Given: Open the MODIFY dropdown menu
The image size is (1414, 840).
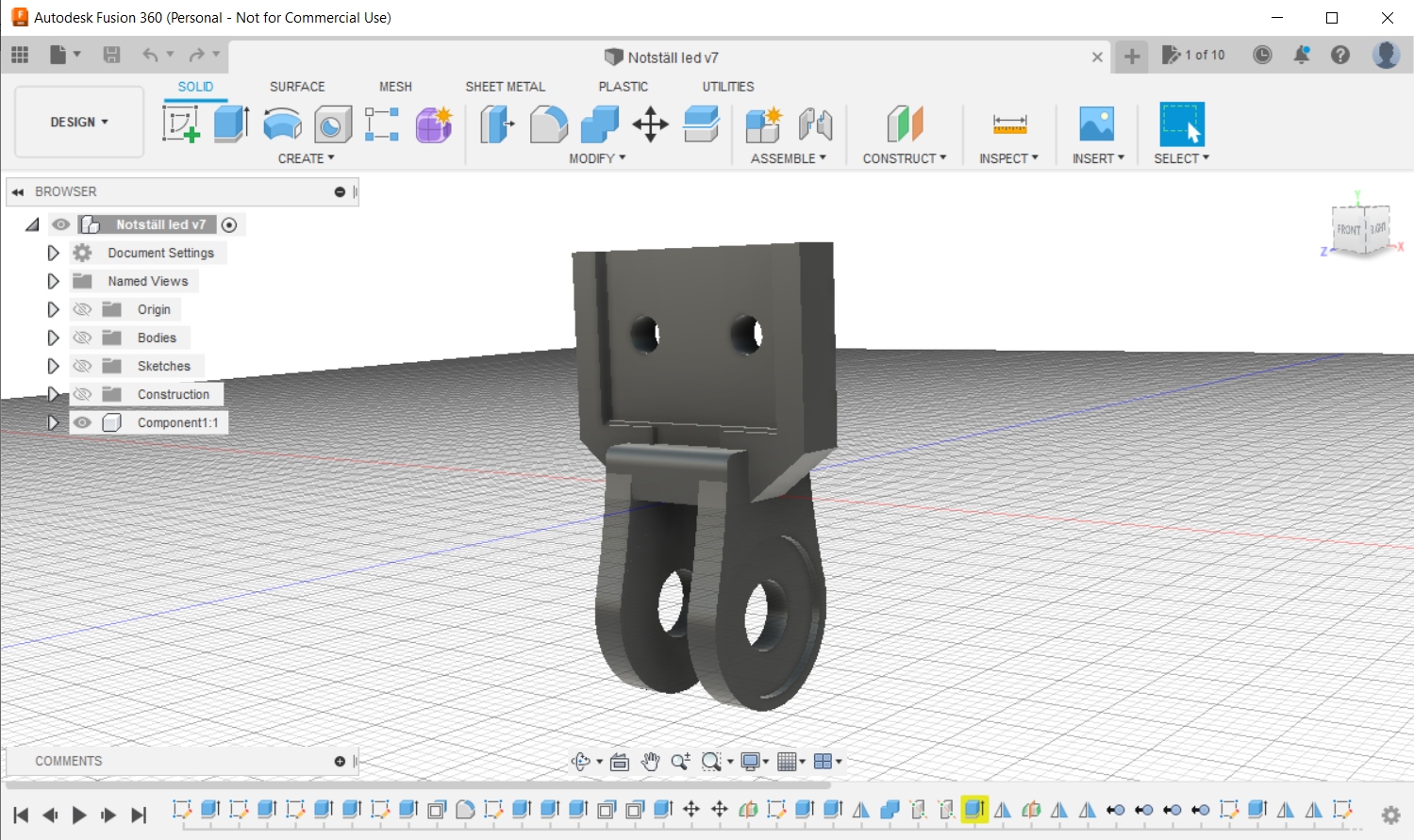Looking at the screenshot, I should [x=597, y=158].
